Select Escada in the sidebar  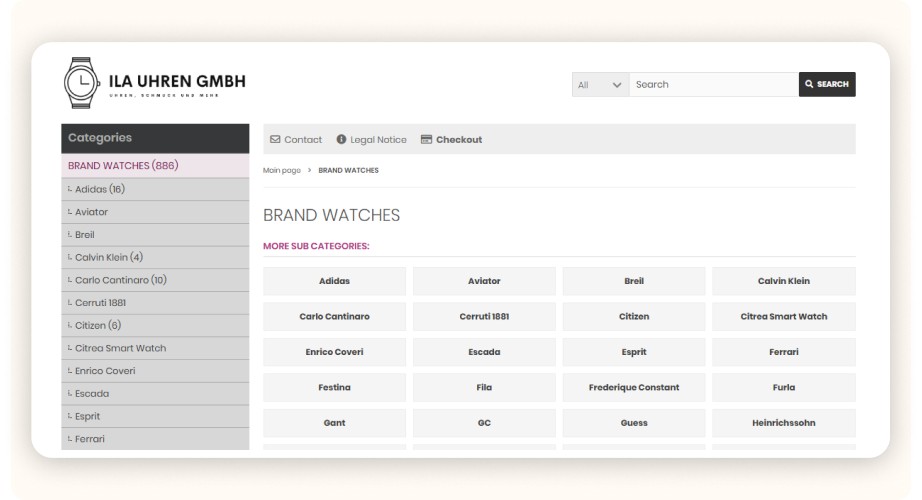click(155, 394)
